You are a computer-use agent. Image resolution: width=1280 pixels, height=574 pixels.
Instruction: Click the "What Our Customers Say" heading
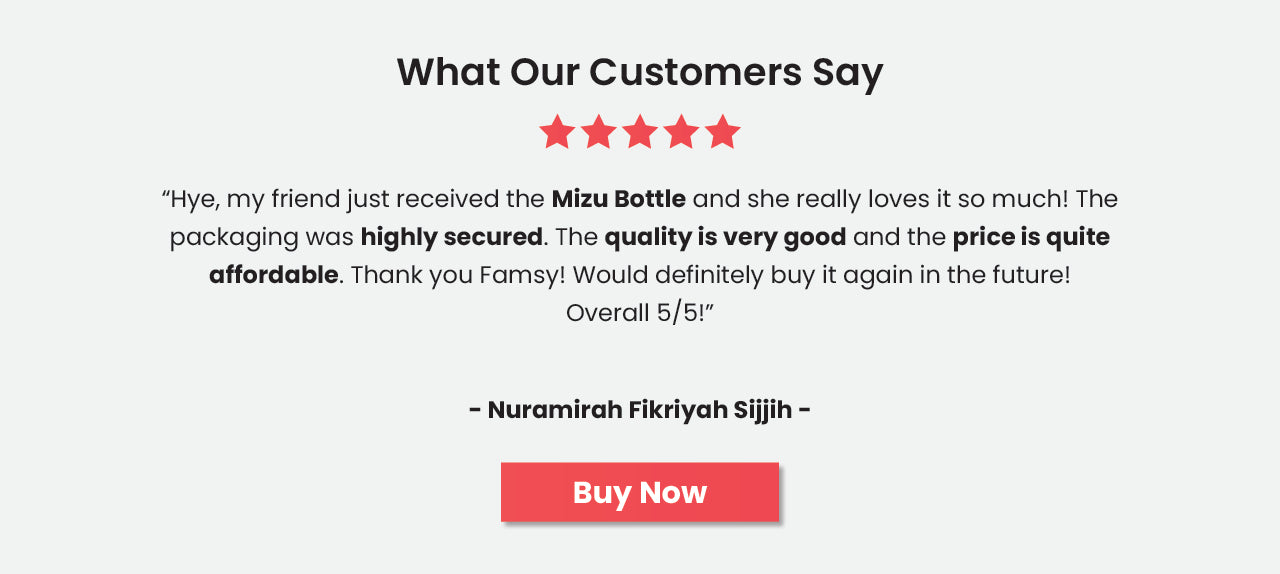tap(640, 72)
